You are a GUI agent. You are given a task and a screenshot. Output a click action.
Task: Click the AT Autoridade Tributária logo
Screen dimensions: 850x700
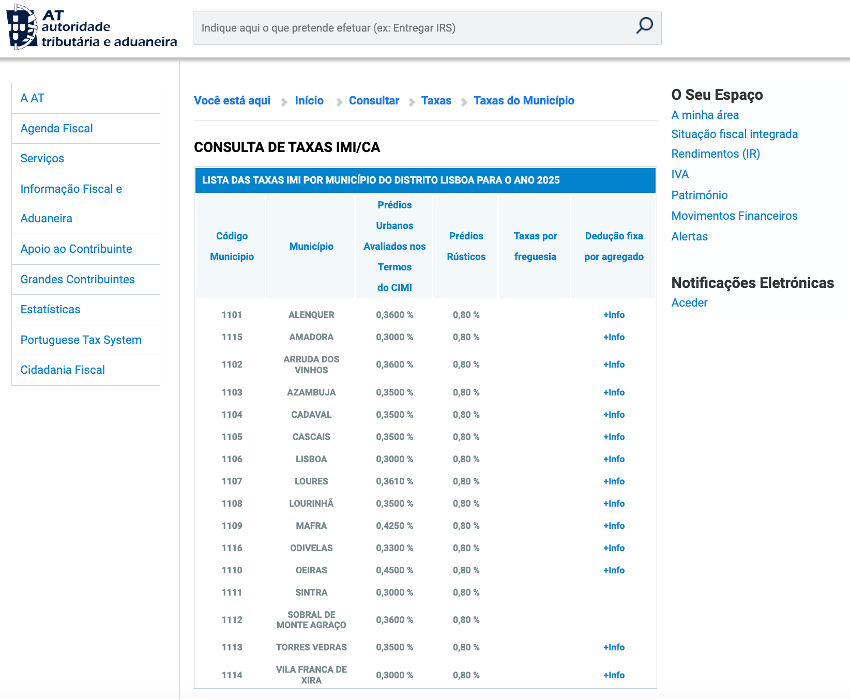pos(92,27)
